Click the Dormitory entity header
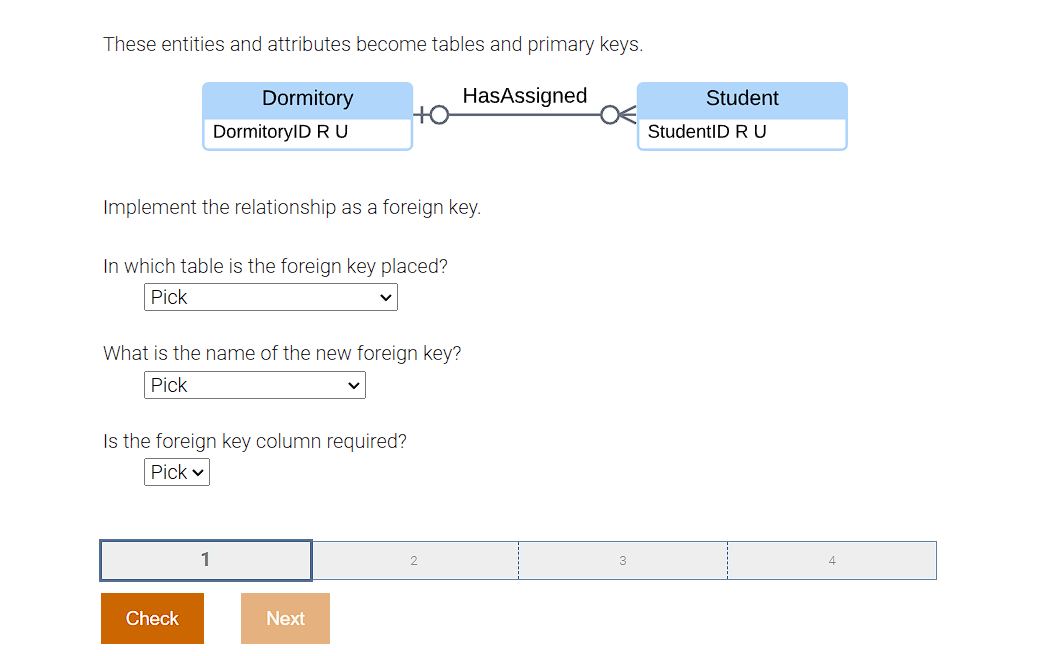The image size is (1061, 656). (x=307, y=97)
